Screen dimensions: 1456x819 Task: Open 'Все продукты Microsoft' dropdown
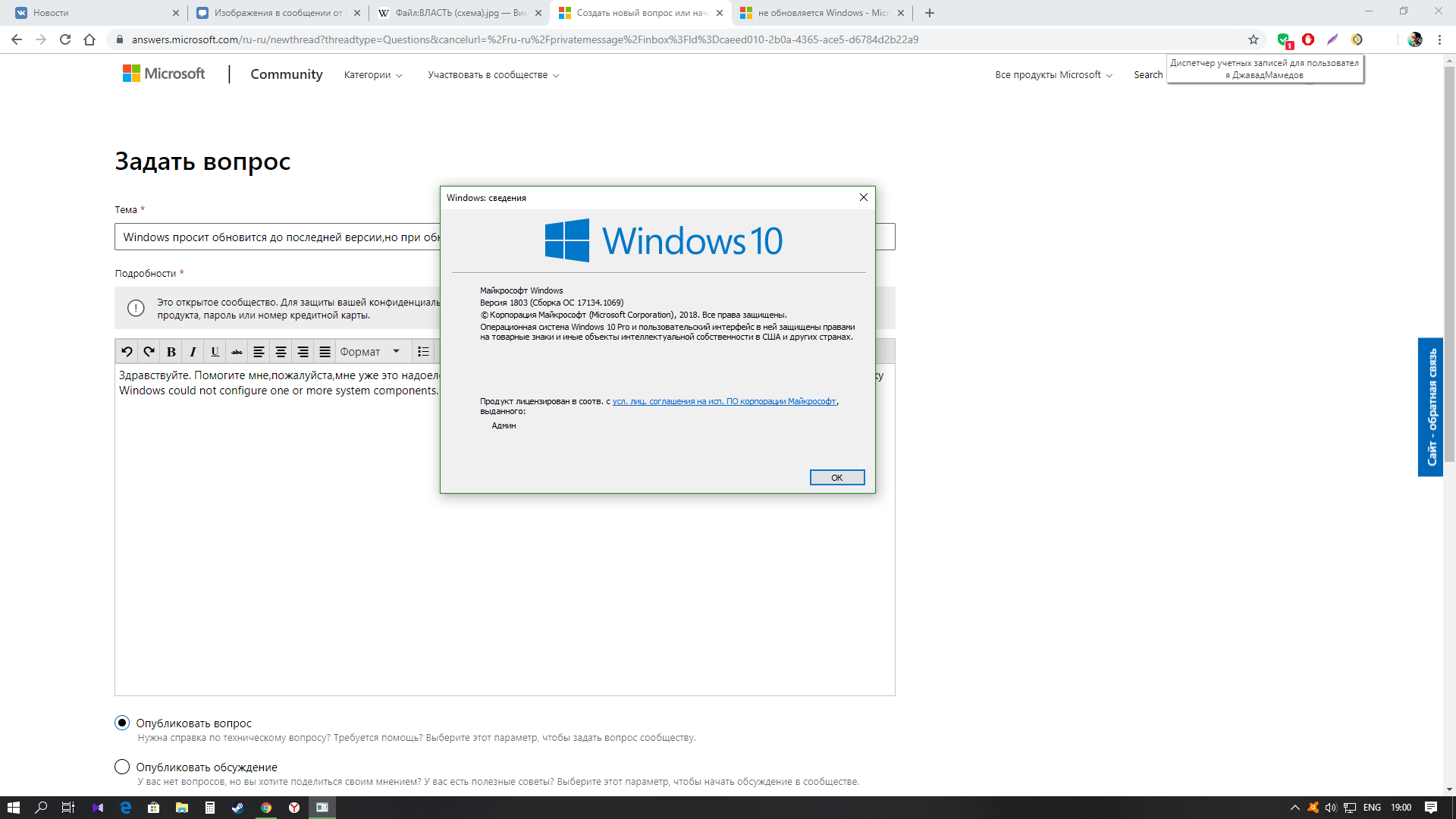1053,75
